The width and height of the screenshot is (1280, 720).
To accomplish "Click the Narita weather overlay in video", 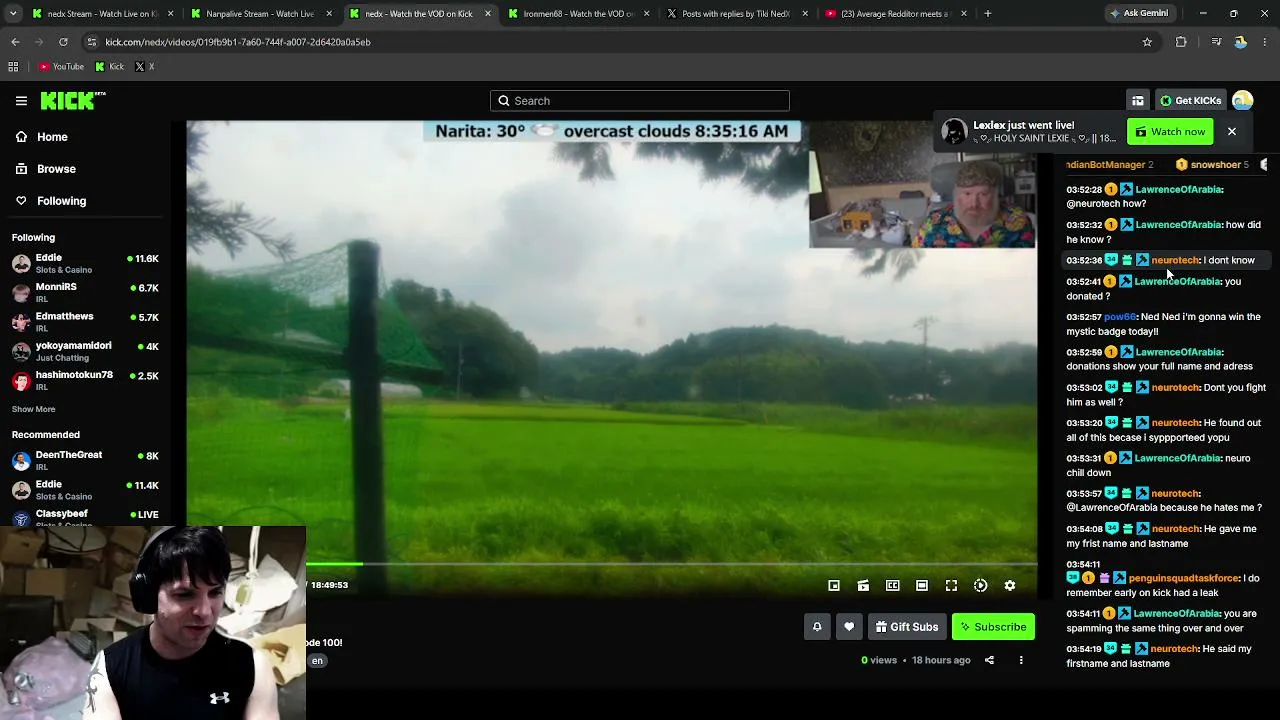I will tap(612, 131).
